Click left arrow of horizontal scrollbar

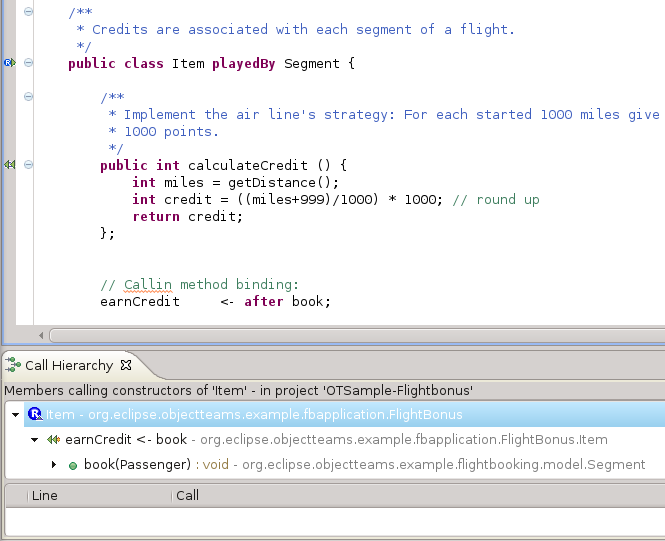41,335
